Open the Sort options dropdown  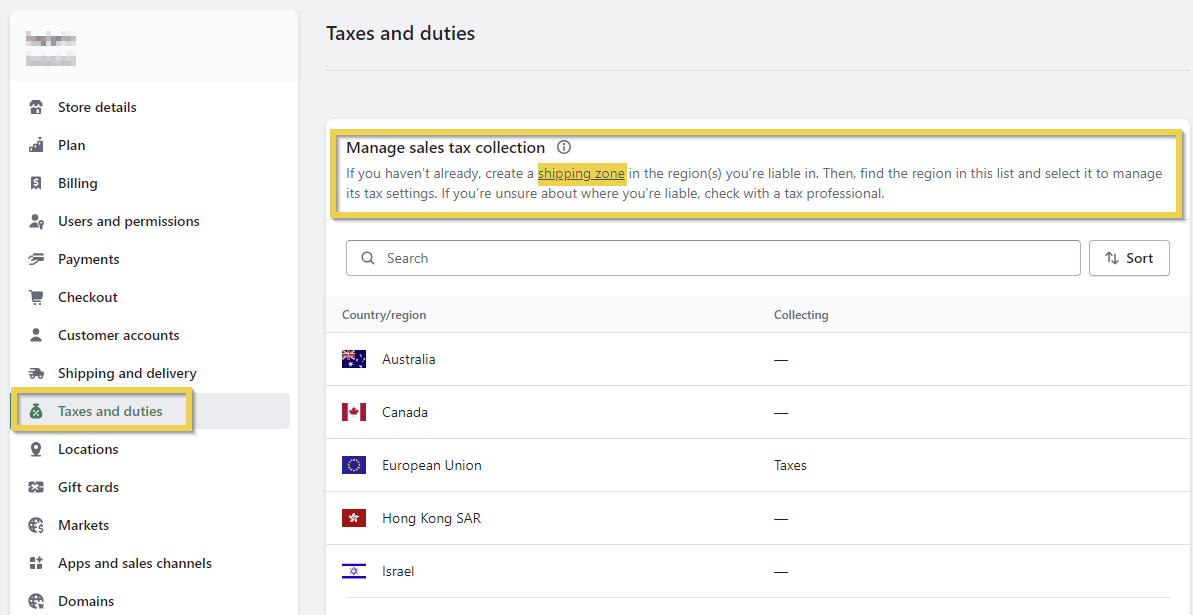[1129, 258]
